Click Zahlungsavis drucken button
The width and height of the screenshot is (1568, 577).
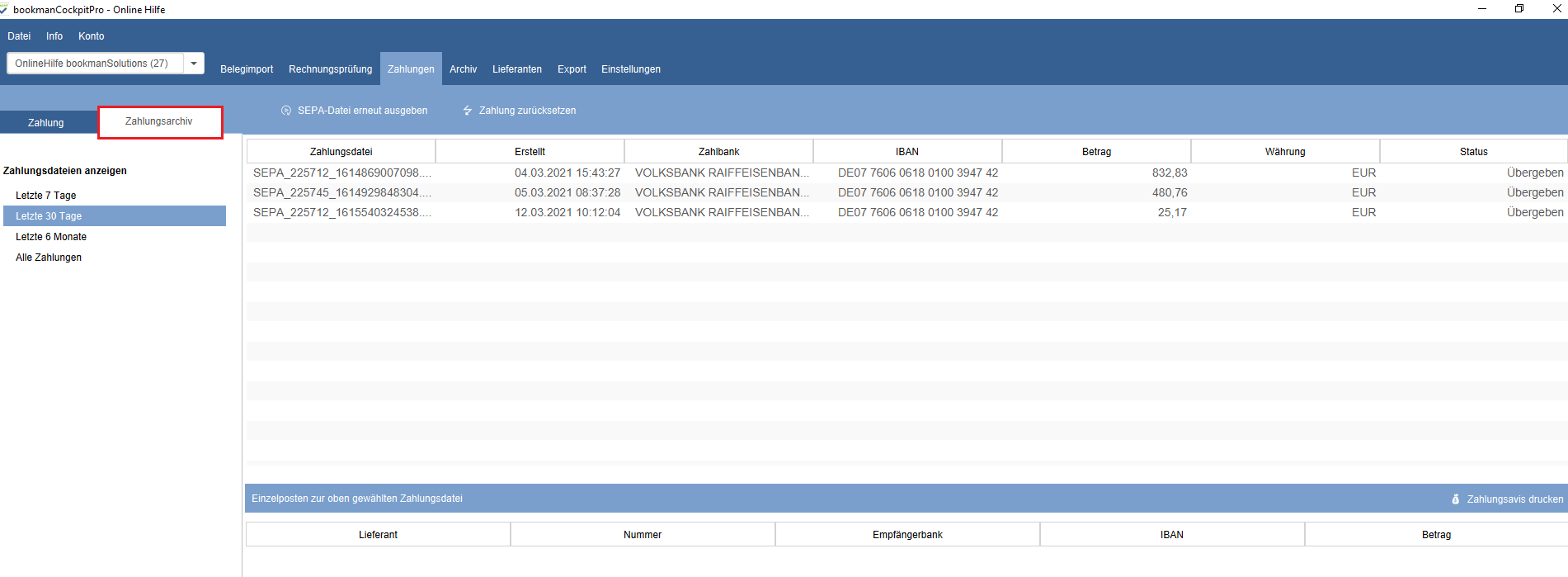click(1507, 499)
